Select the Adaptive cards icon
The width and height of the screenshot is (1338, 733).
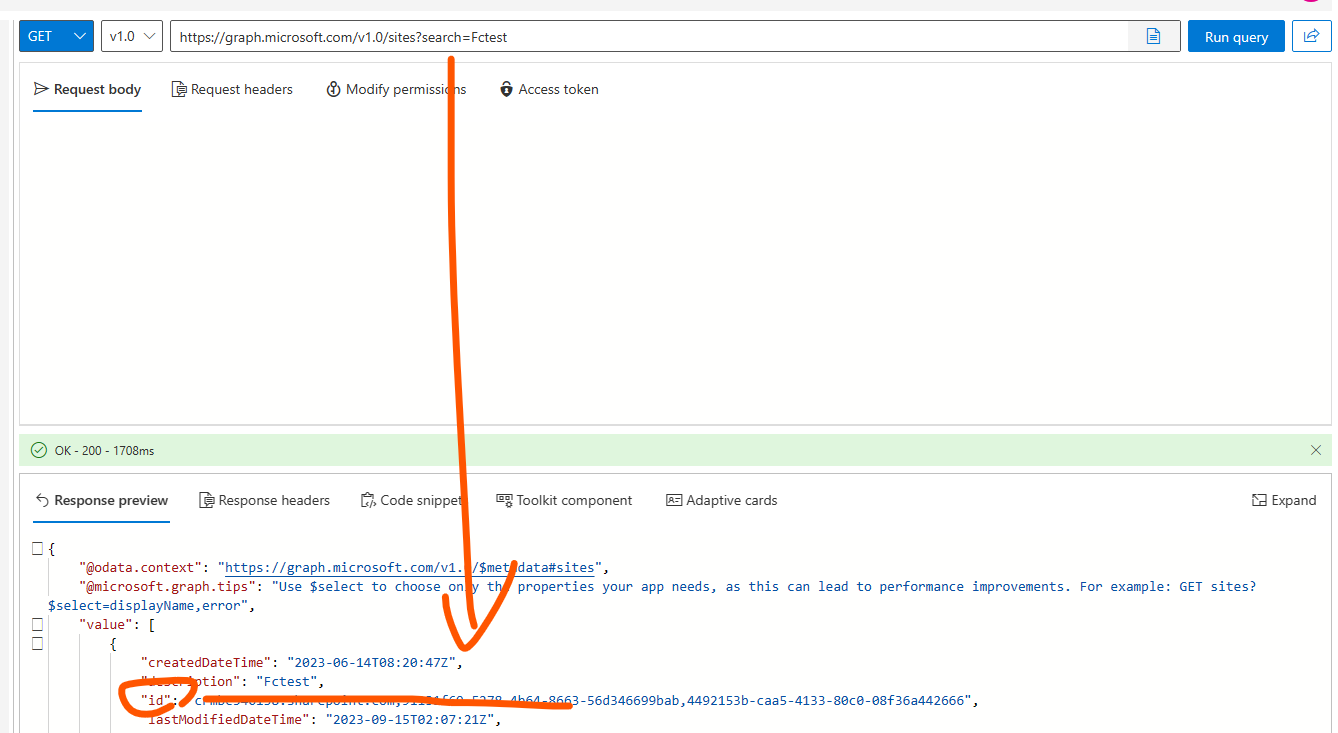(x=674, y=500)
